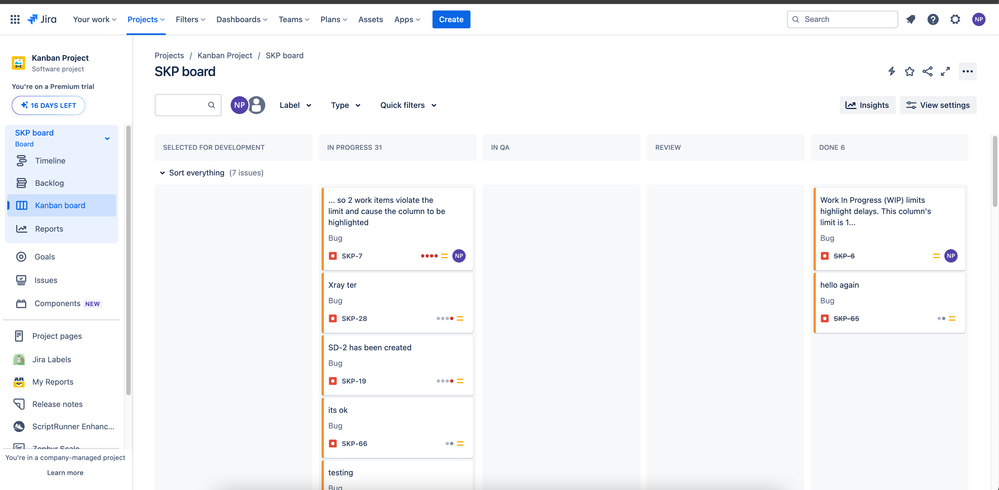Click the NP assignee avatar on SKP-7

tap(459, 256)
